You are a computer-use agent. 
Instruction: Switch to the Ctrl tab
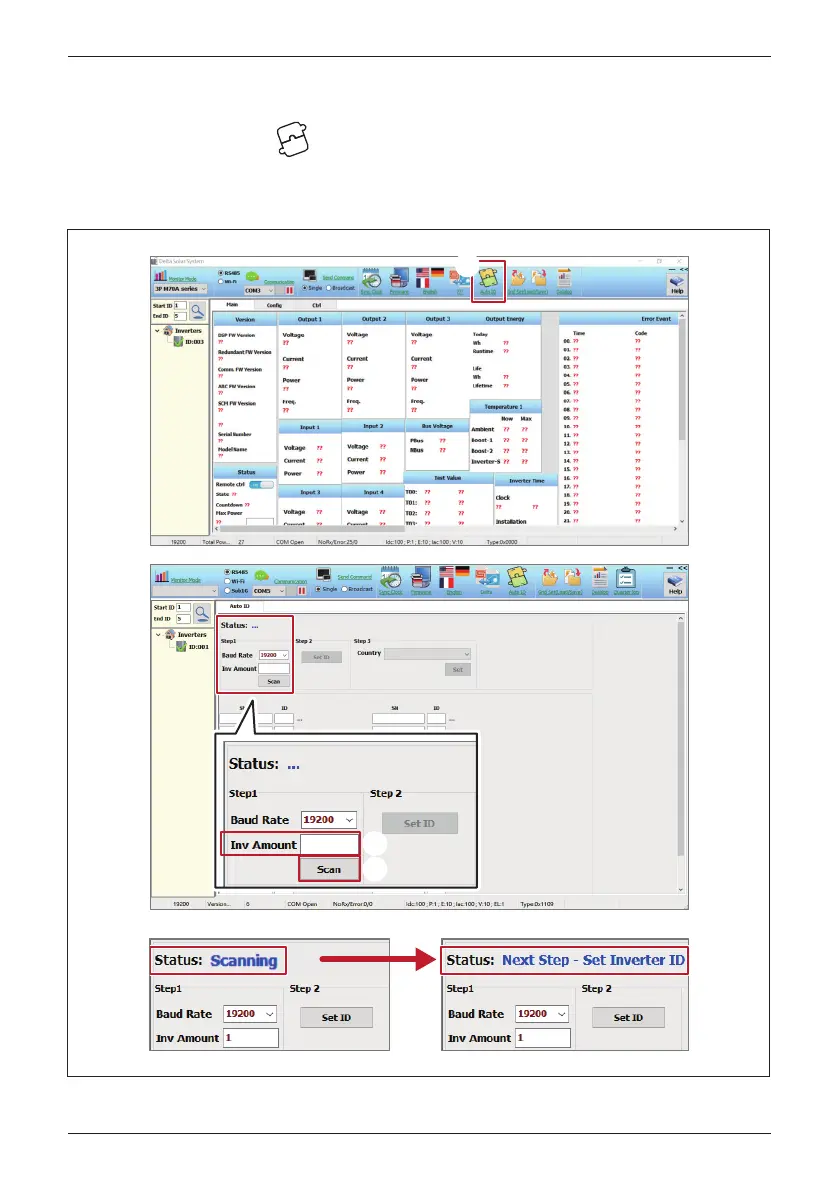pyautogui.click(x=317, y=305)
